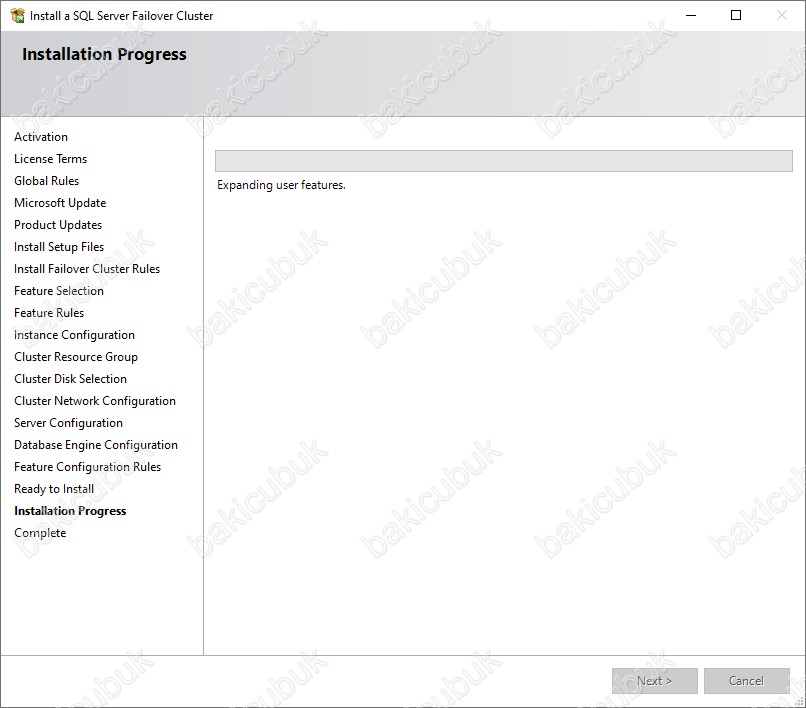The image size is (806, 708).
Task: Select the Install Setup Files step
Action: pos(59,247)
